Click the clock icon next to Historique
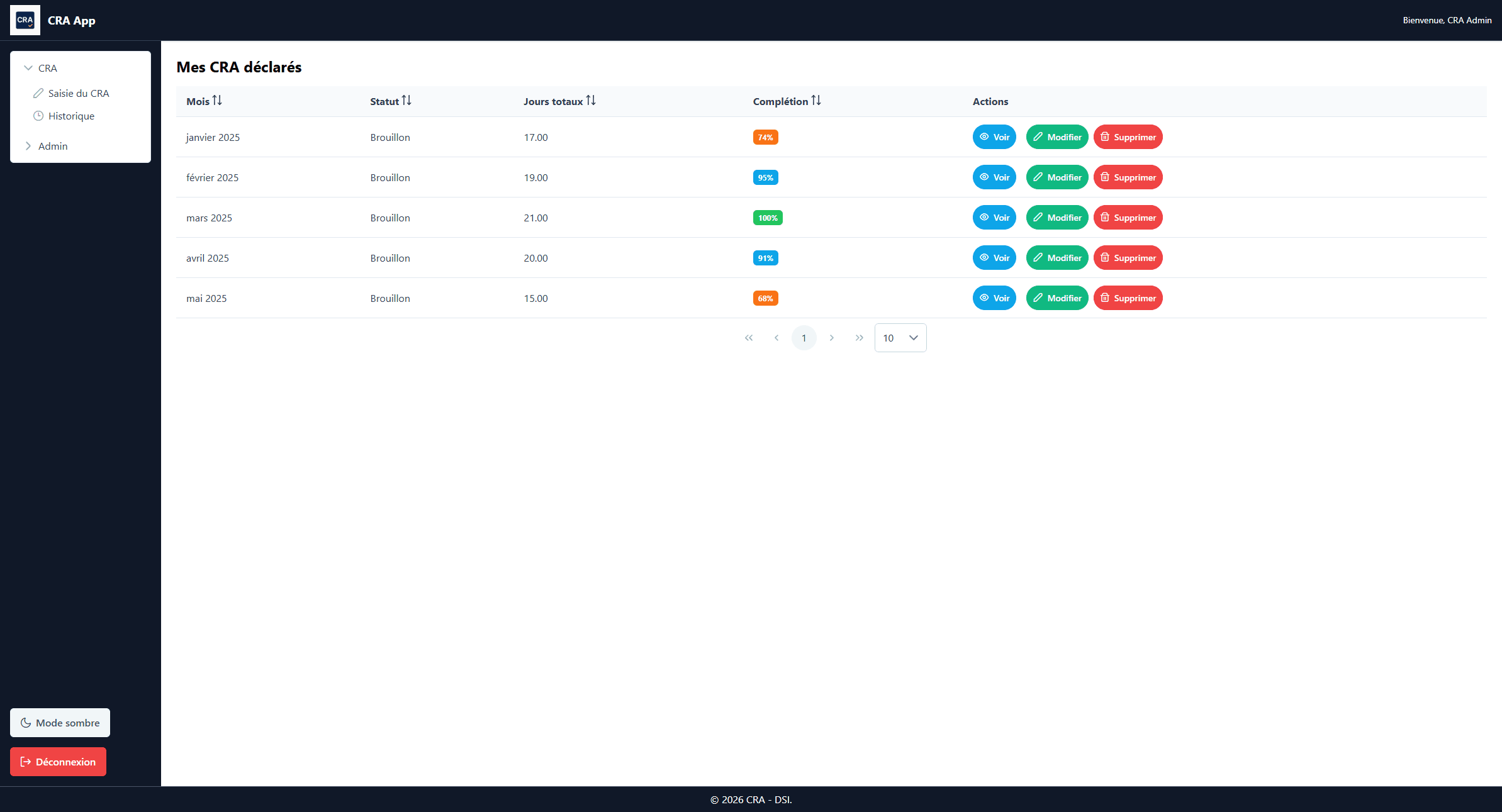1502x812 pixels. [37, 116]
